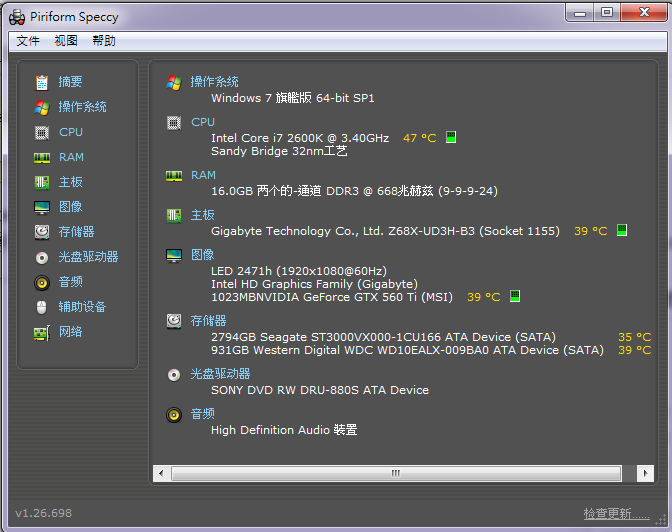Click the 光盘驱动器 disc icon in sidebar
The height and width of the screenshot is (532, 672).
tap(42, 257)
